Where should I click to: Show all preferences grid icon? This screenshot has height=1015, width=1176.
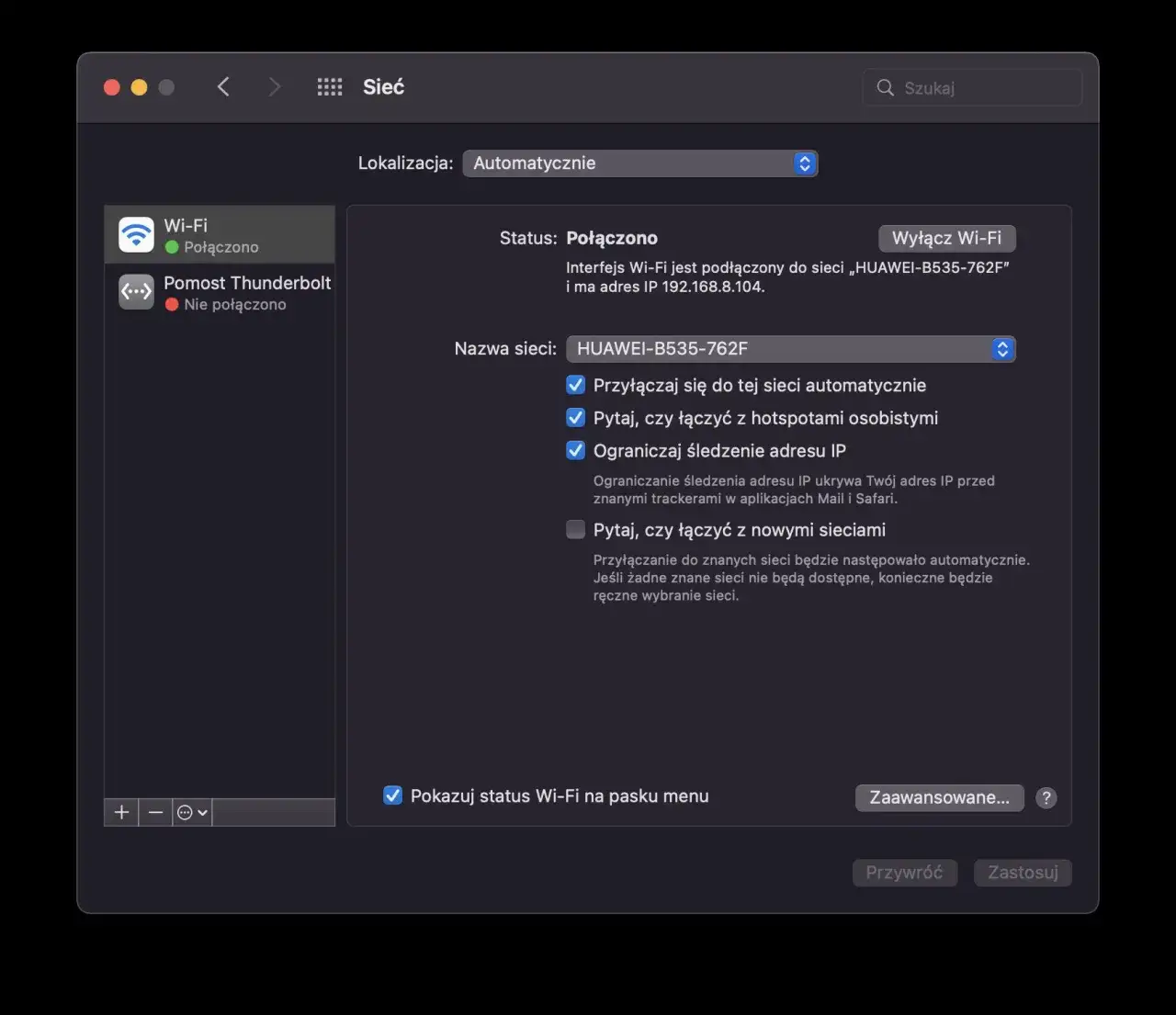[x=330, y=87]
